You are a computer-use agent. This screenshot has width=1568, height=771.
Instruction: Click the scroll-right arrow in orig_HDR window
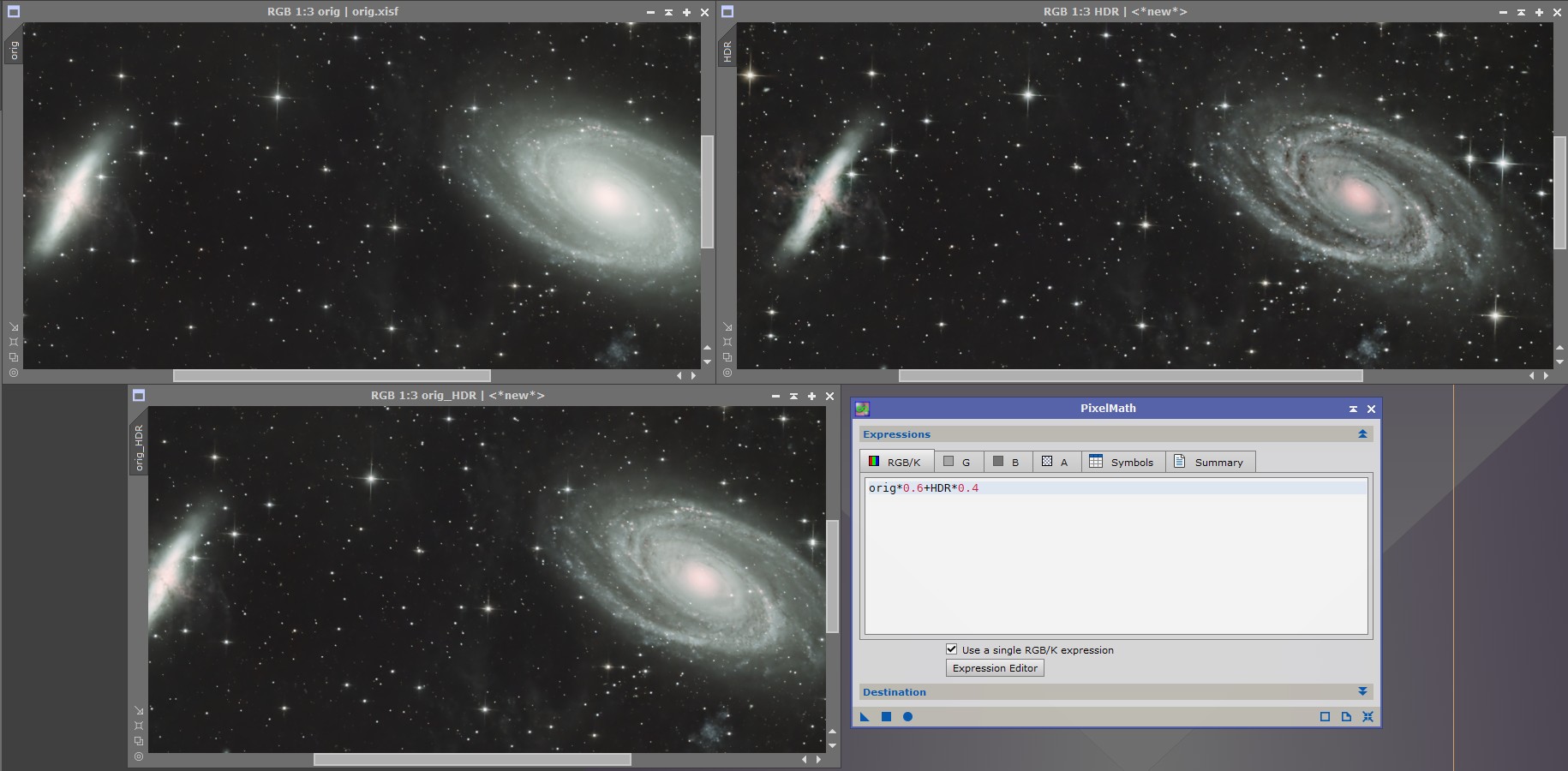[818, 759]
